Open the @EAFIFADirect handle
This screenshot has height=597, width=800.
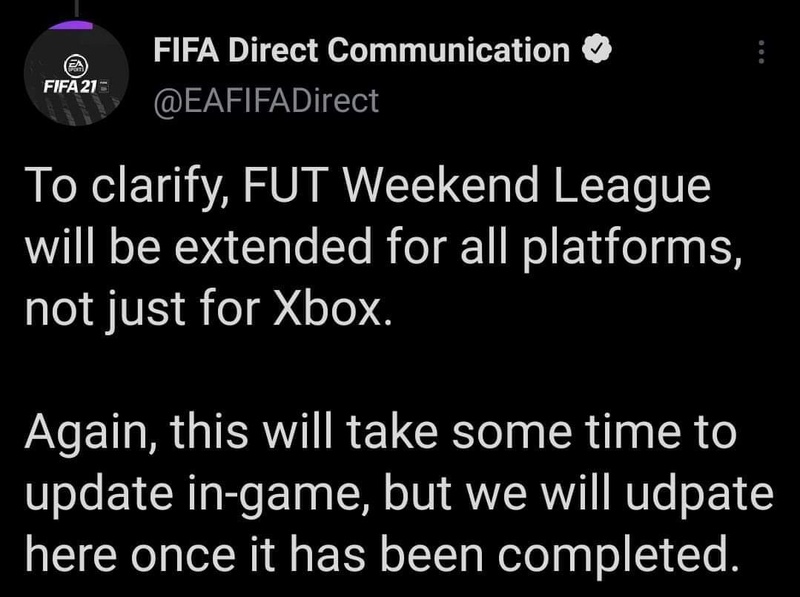tap(266, 101)
